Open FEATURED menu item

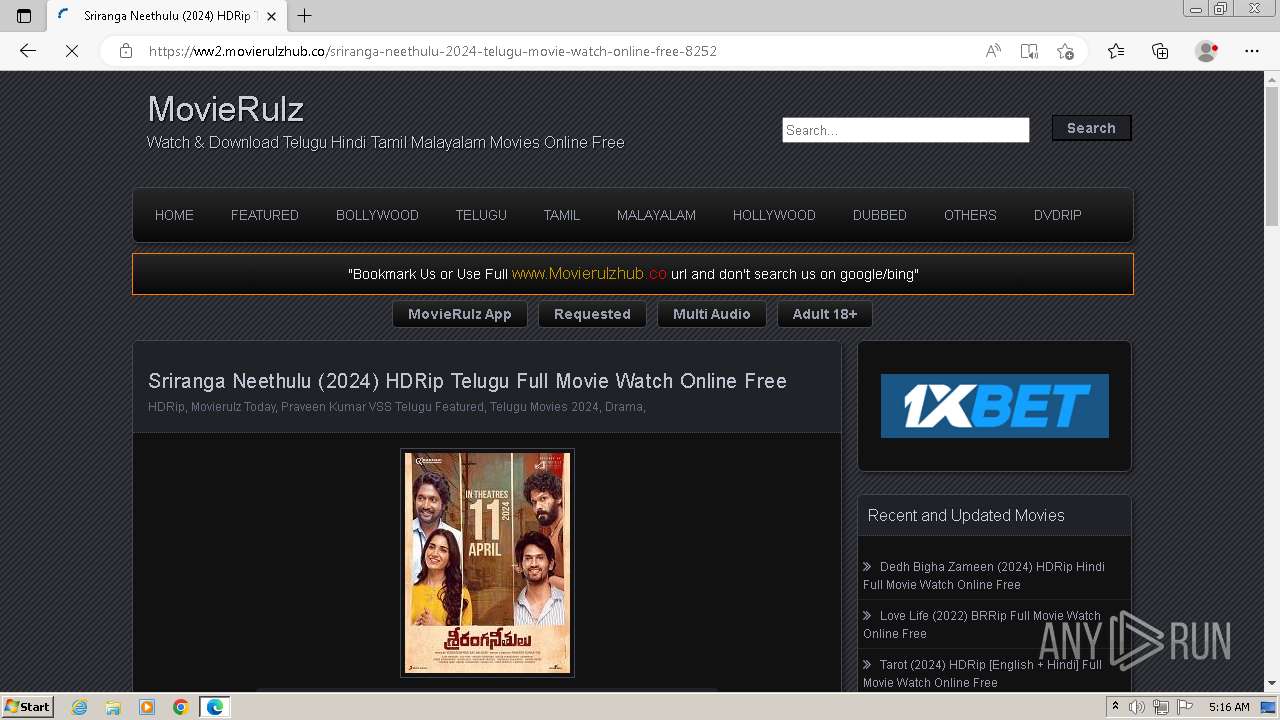[x=265, y=215]
